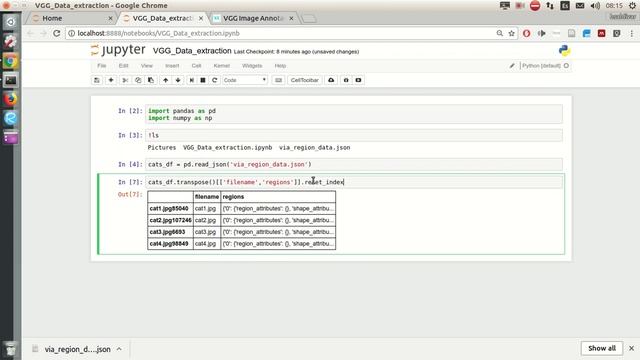Open the Edit menu in Jupyter
640x360 pixels.
[x=123, y=66]
